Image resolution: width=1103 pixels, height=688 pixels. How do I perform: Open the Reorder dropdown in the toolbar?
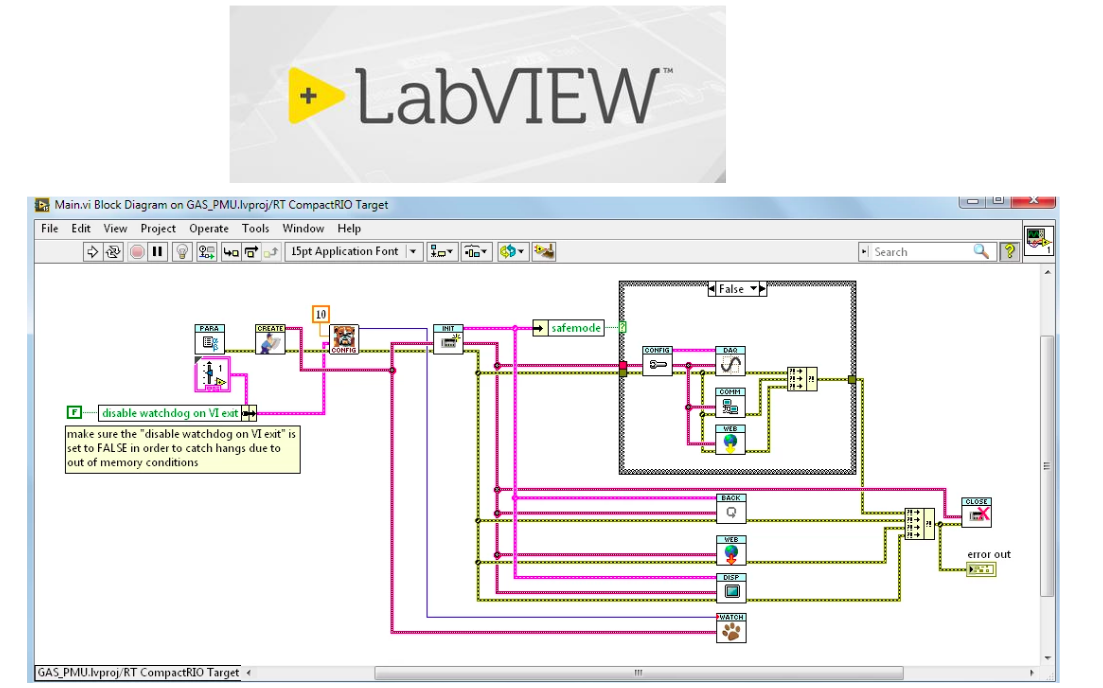(x=511, y=252)
